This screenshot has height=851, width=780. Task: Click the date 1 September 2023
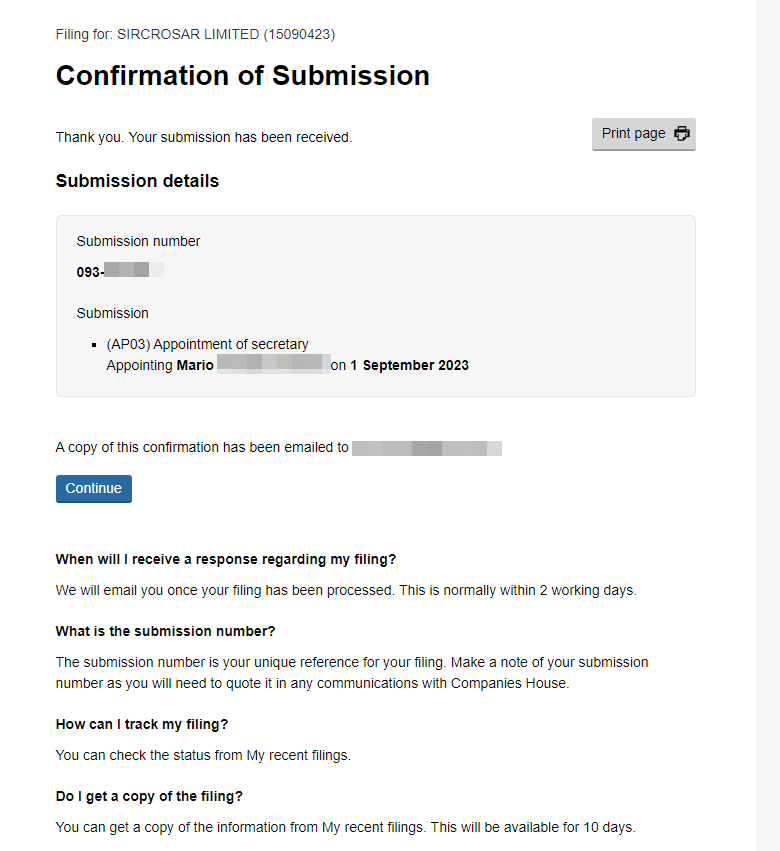tap(409, 366)
